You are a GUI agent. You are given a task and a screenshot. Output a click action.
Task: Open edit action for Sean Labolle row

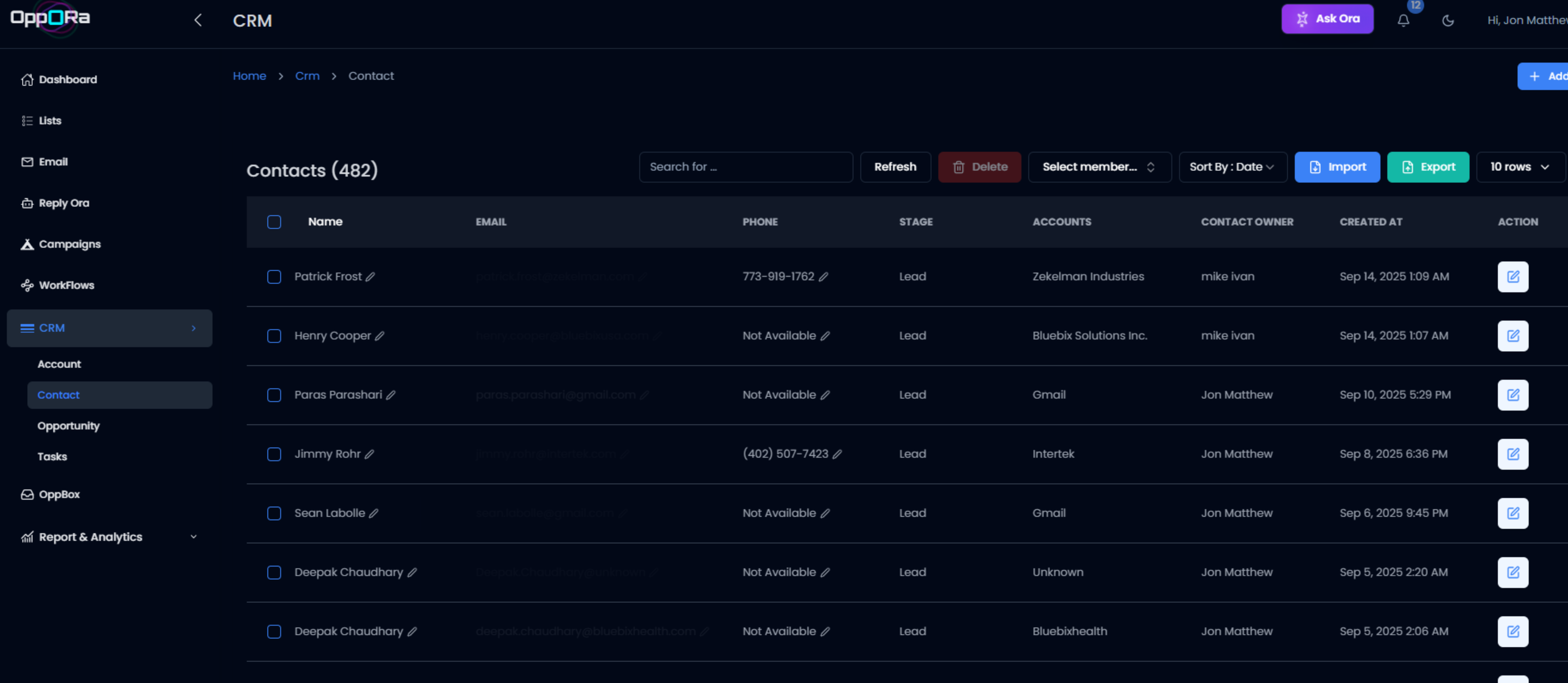(x=1513, y=513)
